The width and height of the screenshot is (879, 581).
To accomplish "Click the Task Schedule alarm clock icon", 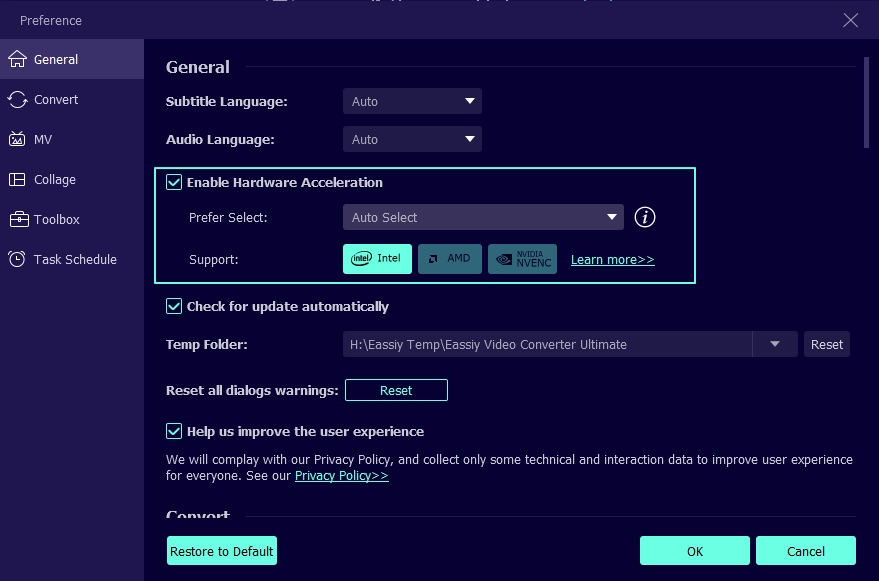I will [x=17, y=259].
